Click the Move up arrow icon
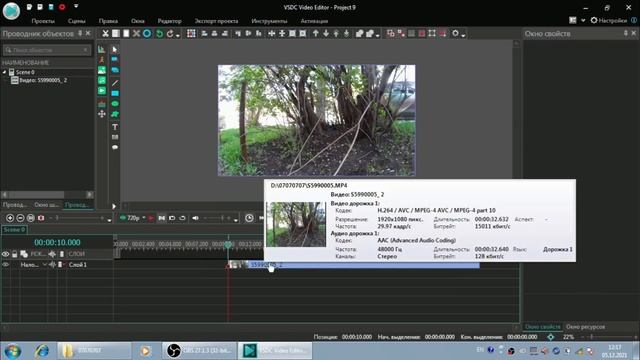The image size is (640, 360). tap(316, 33)
